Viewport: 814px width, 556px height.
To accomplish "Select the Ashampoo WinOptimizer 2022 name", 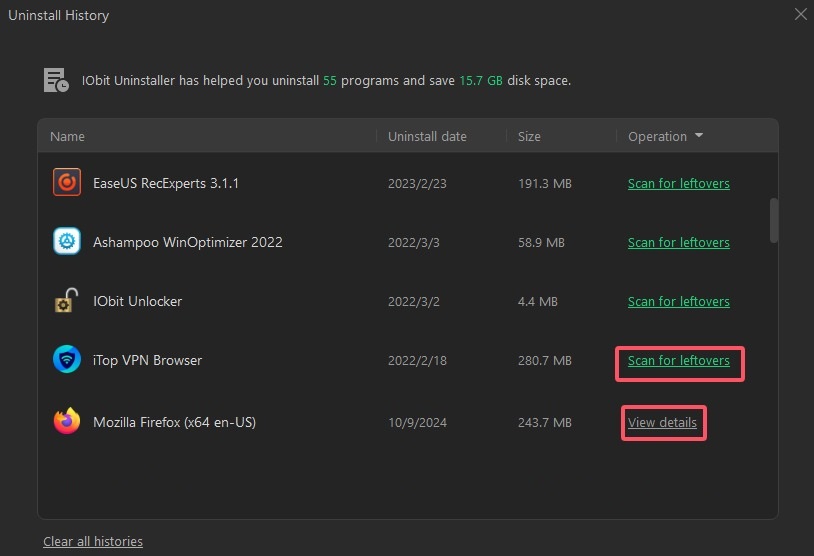I will (188, 242).
